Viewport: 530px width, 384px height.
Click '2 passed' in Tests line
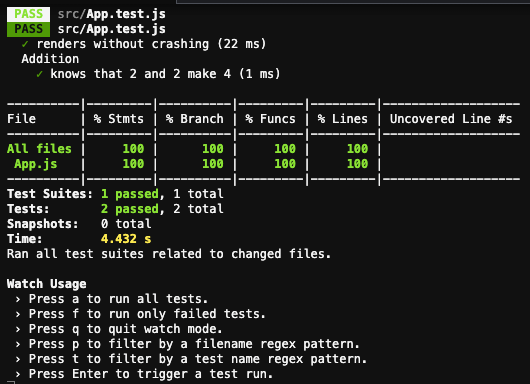pyautogui.click(x=130, y=209)
